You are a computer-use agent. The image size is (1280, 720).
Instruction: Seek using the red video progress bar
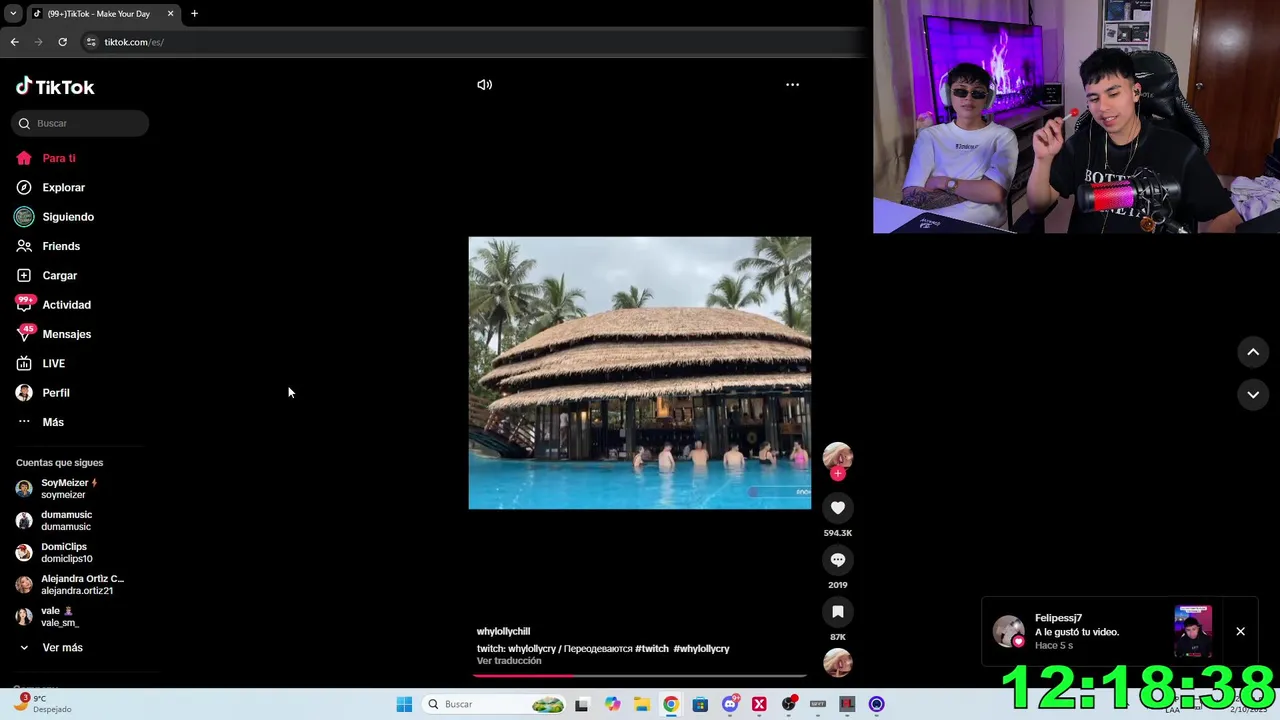(640, 676)
